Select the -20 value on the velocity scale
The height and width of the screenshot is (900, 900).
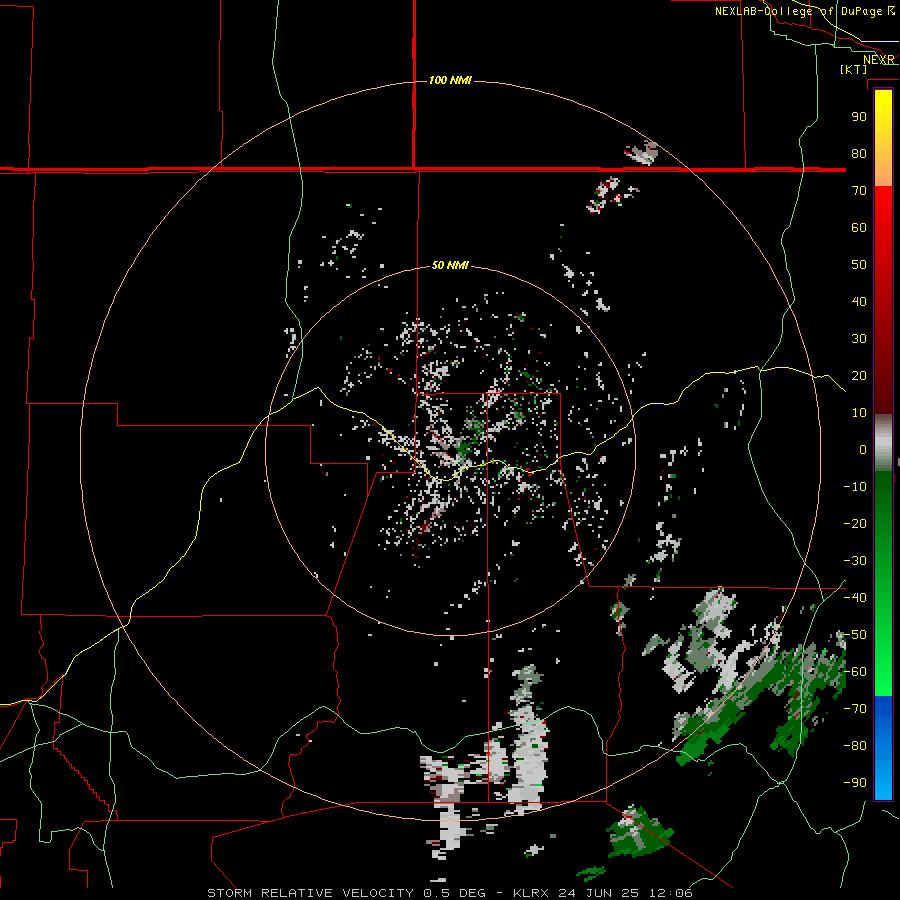[x=855, y=523]
